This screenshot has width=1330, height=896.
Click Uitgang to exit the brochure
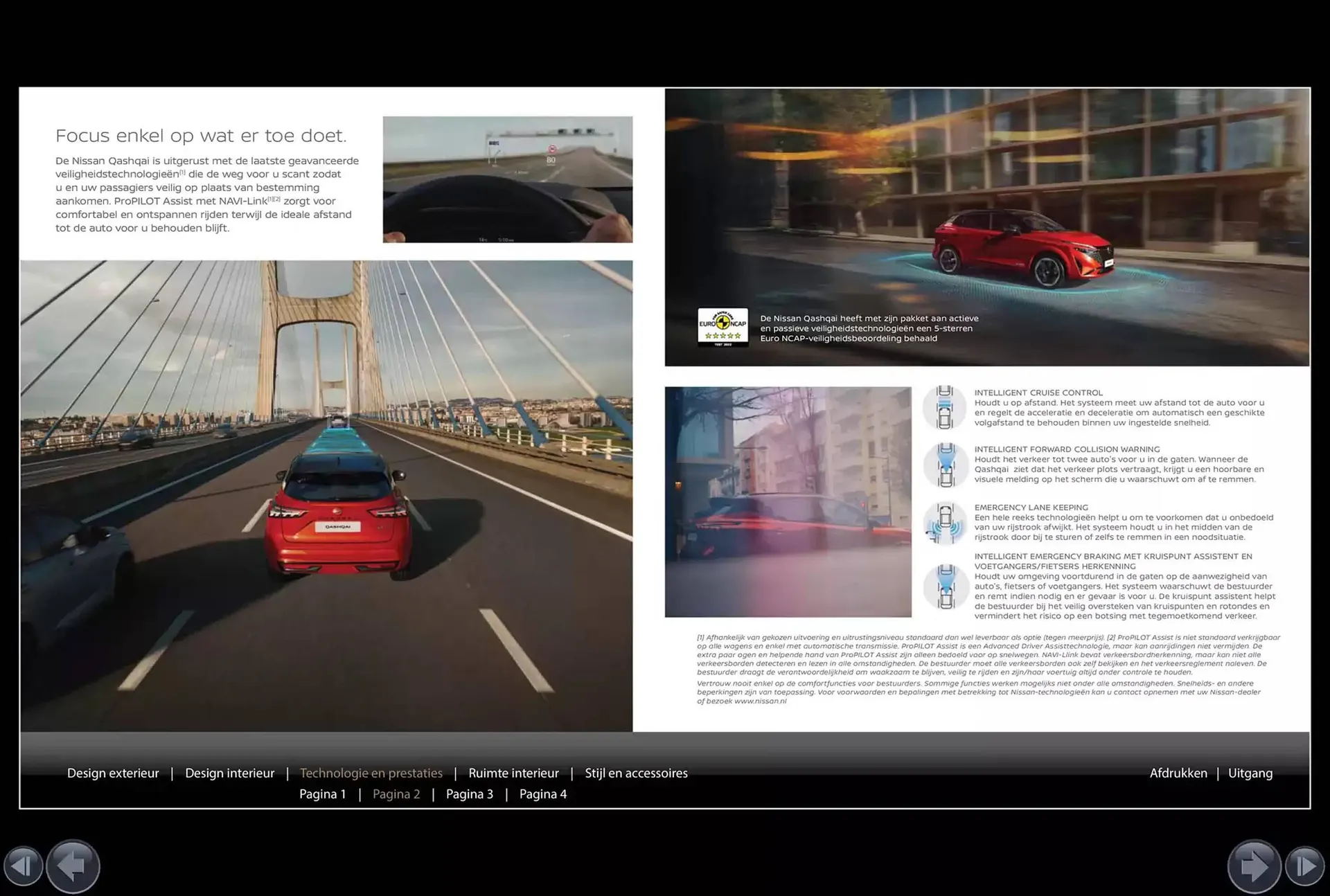1250,773
